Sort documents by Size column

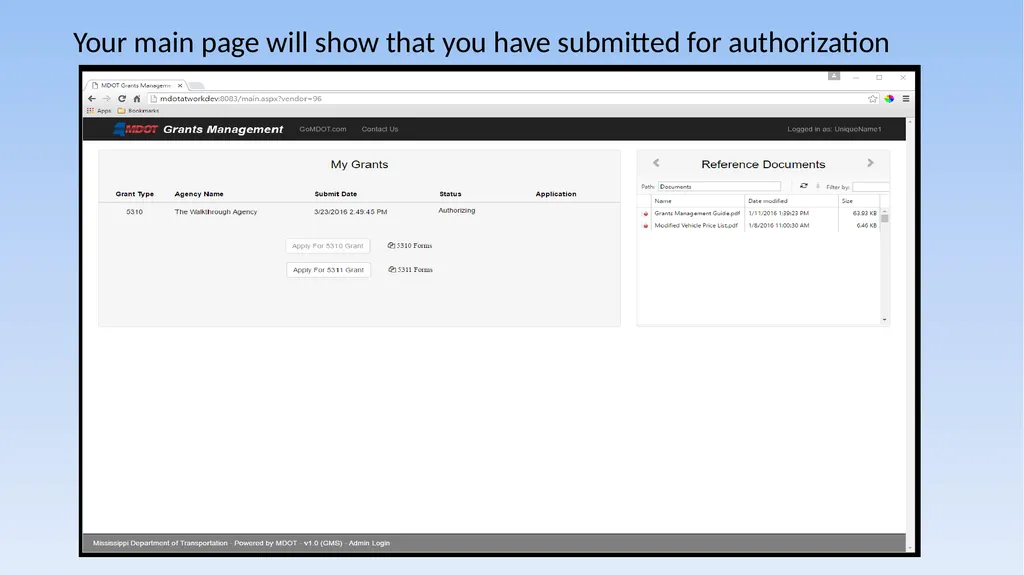857,201
